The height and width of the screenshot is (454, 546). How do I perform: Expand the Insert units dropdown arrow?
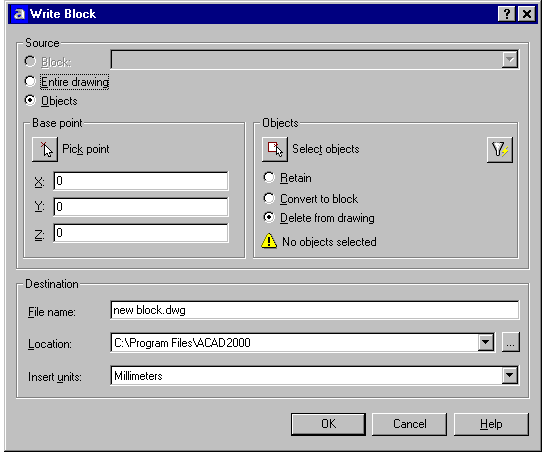point(509,375)
